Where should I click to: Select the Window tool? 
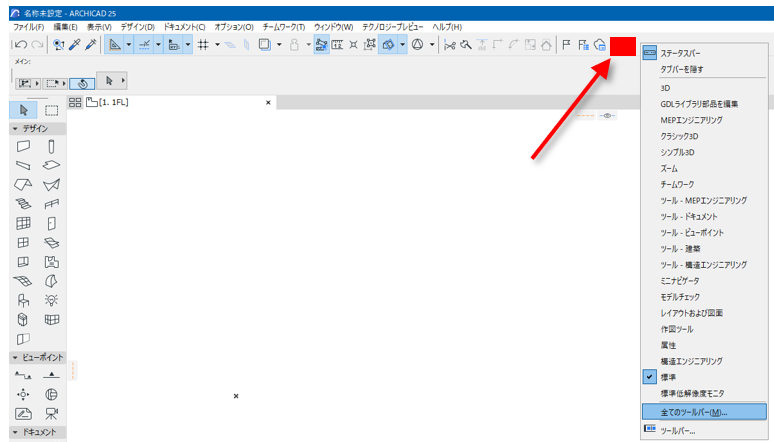(x=23, y=242)
